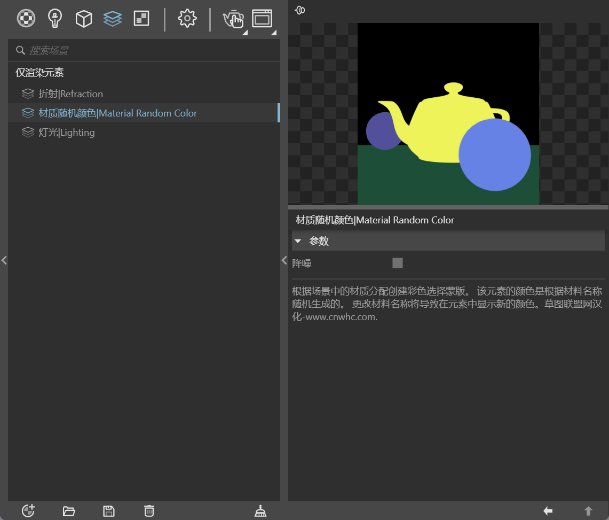Select 材质随机颜色|Material Random Color element

[x=144, y=113]
